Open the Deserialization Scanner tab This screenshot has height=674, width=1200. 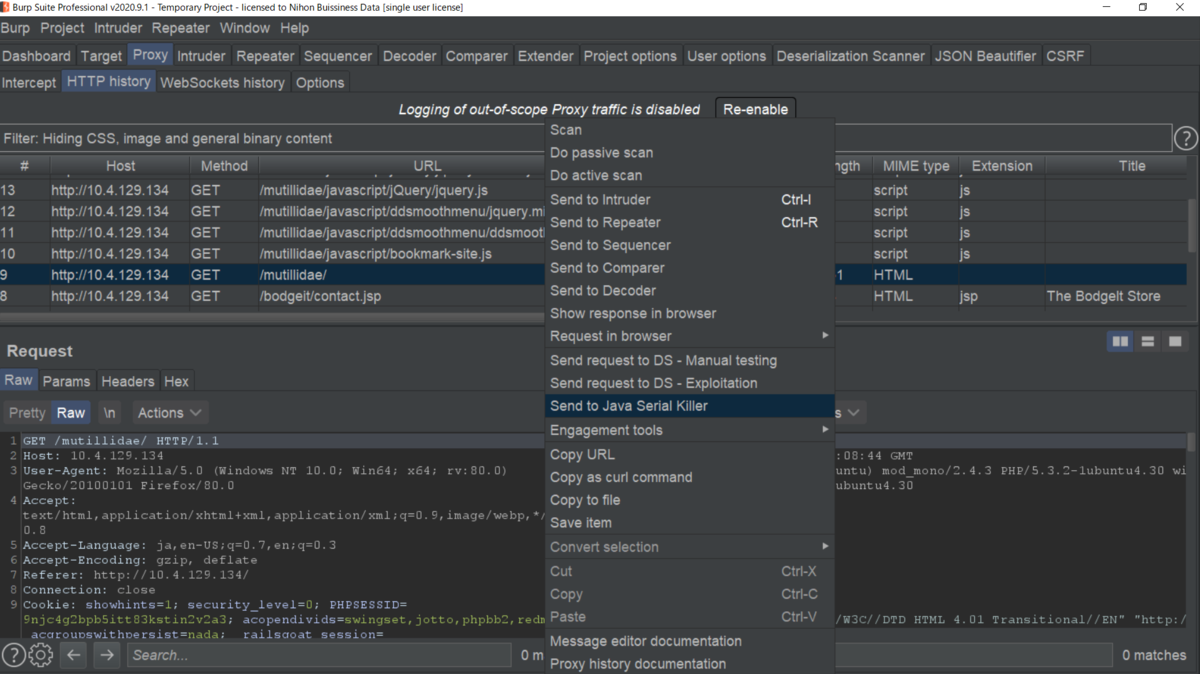(x=851, y=56)
